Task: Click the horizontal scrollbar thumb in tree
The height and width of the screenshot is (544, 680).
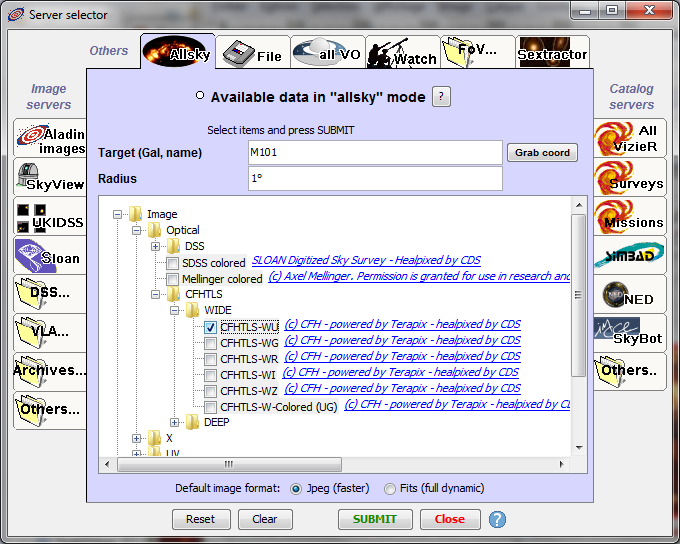Action: (229, 464)
